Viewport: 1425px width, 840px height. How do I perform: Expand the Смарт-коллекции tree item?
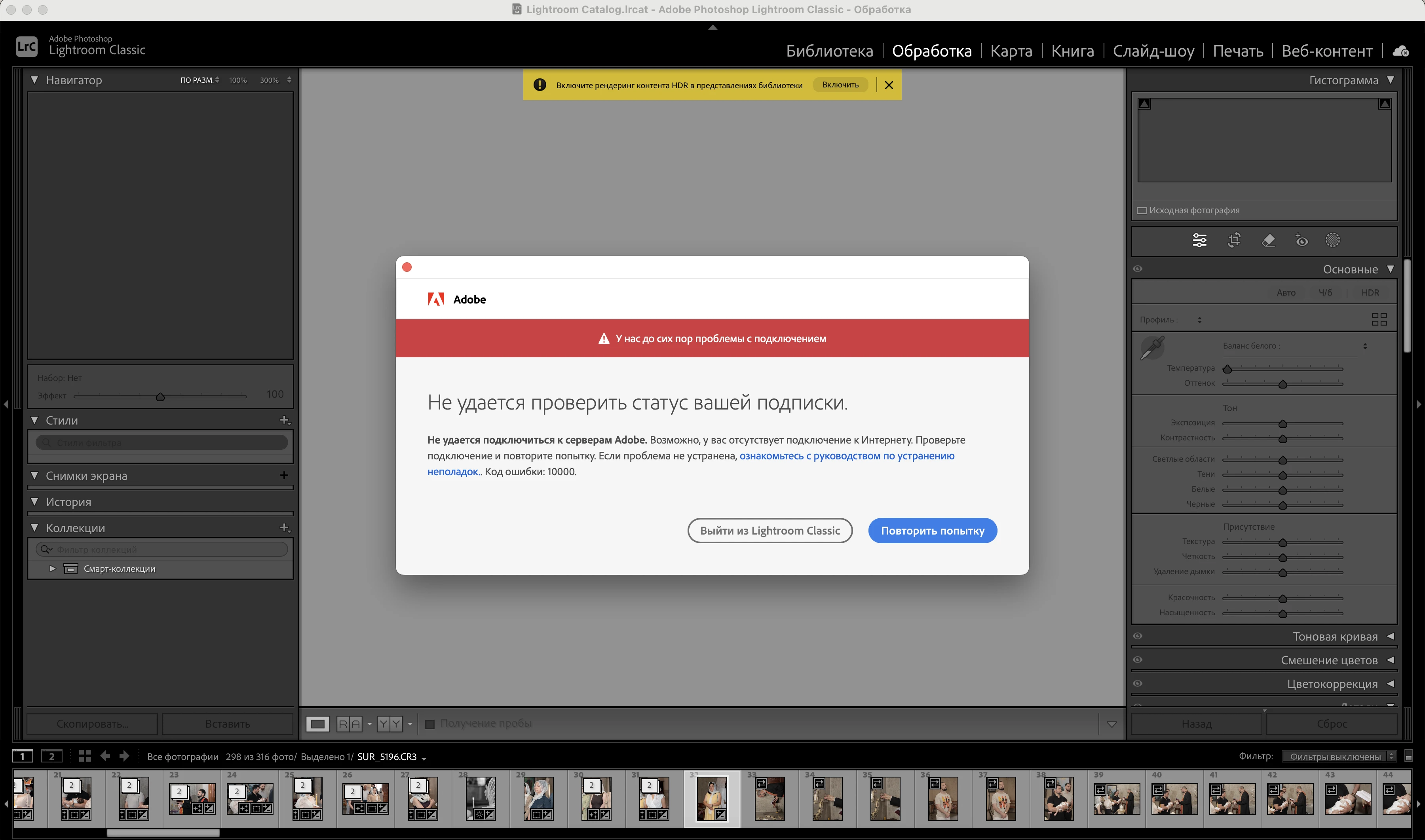coord(53,569)
